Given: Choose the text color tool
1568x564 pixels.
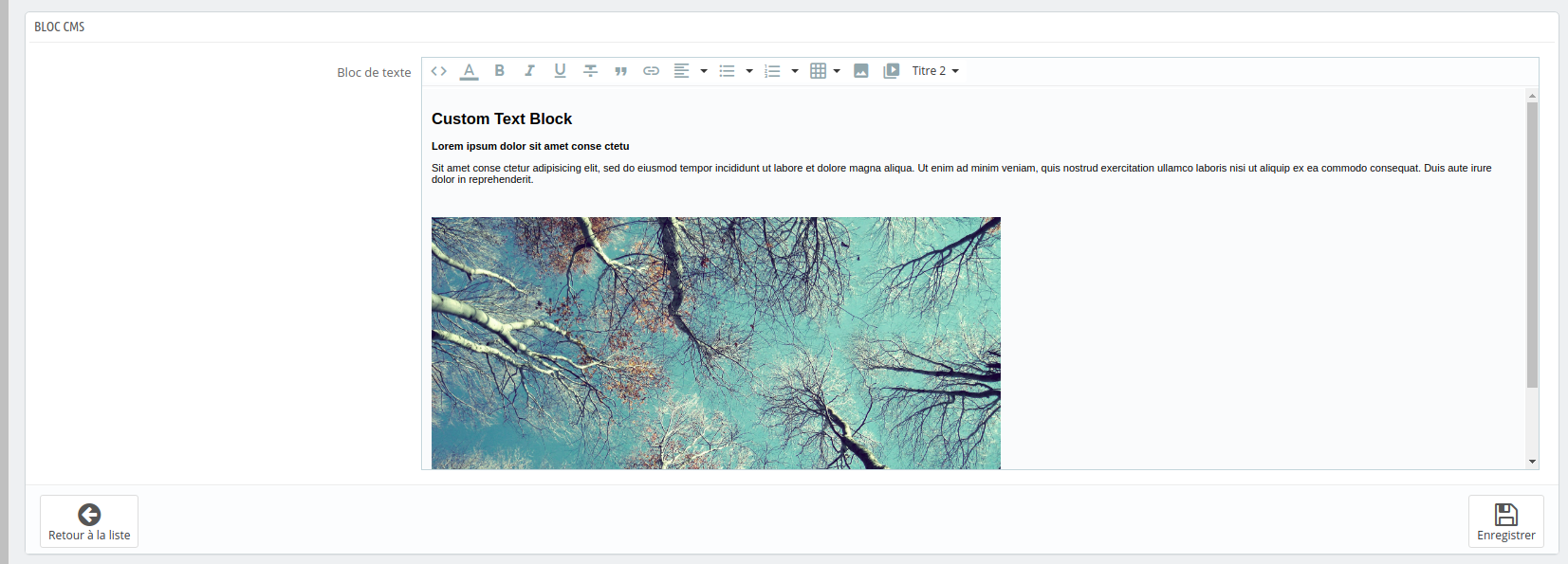Looking at the screenshot, I should tap(469, 71).
